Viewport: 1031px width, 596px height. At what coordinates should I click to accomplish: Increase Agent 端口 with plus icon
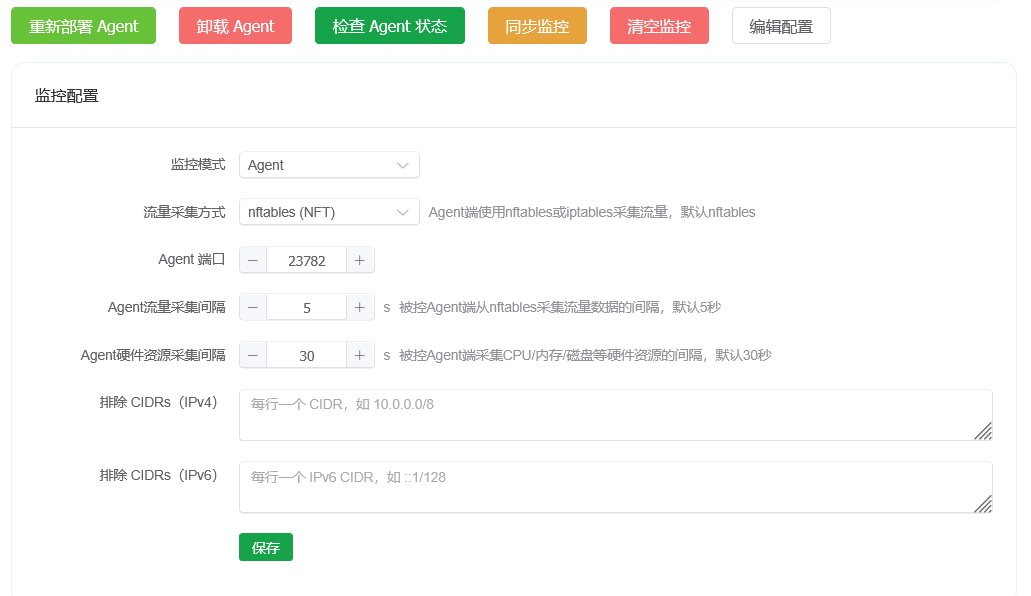[x=360, y=260]
